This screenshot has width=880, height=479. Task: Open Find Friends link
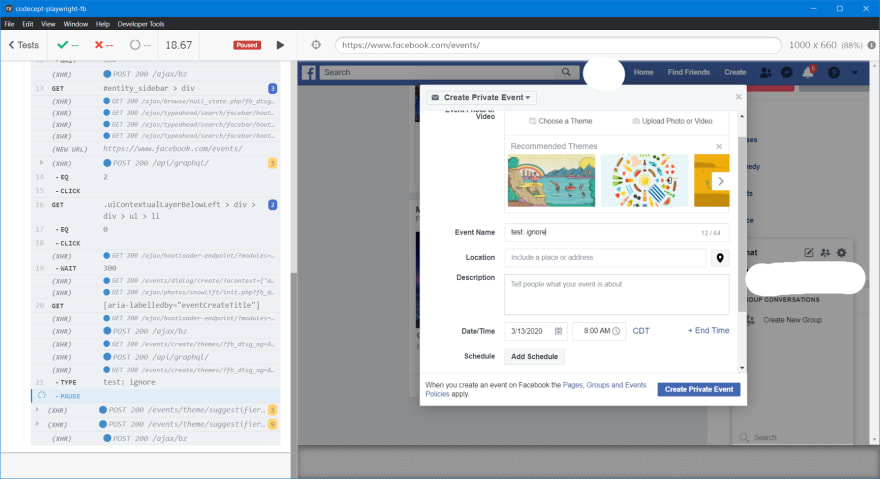click(x=689, y=72)
